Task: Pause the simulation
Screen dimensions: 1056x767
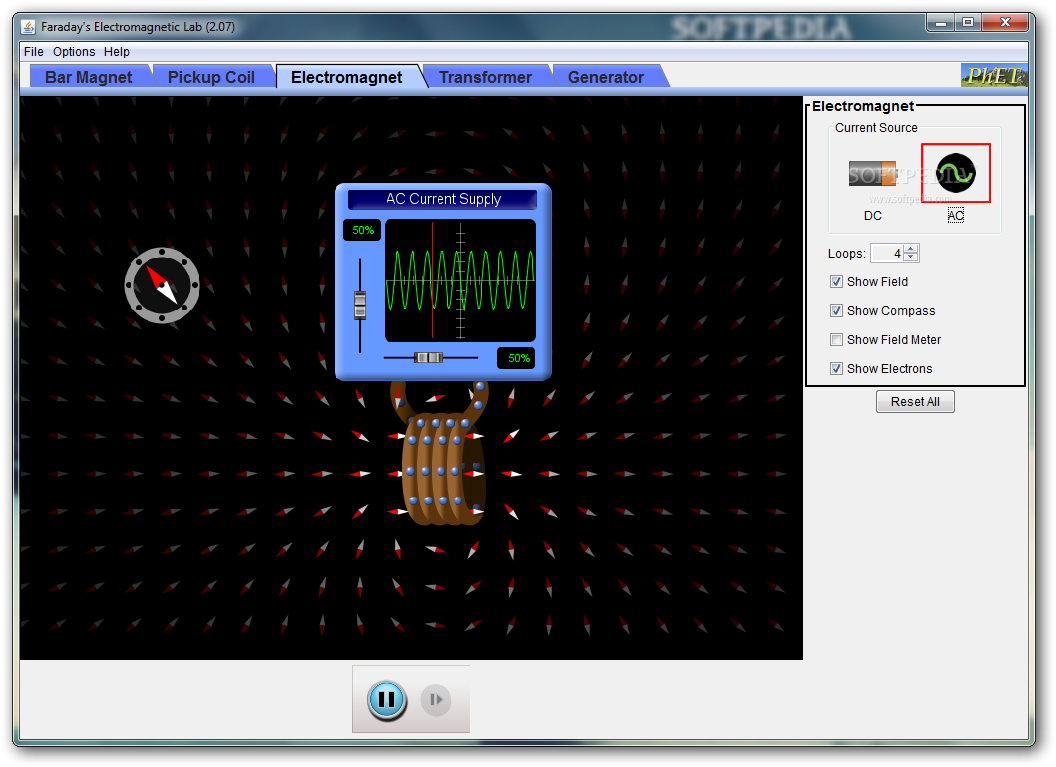Action: [x=387, y=700]
